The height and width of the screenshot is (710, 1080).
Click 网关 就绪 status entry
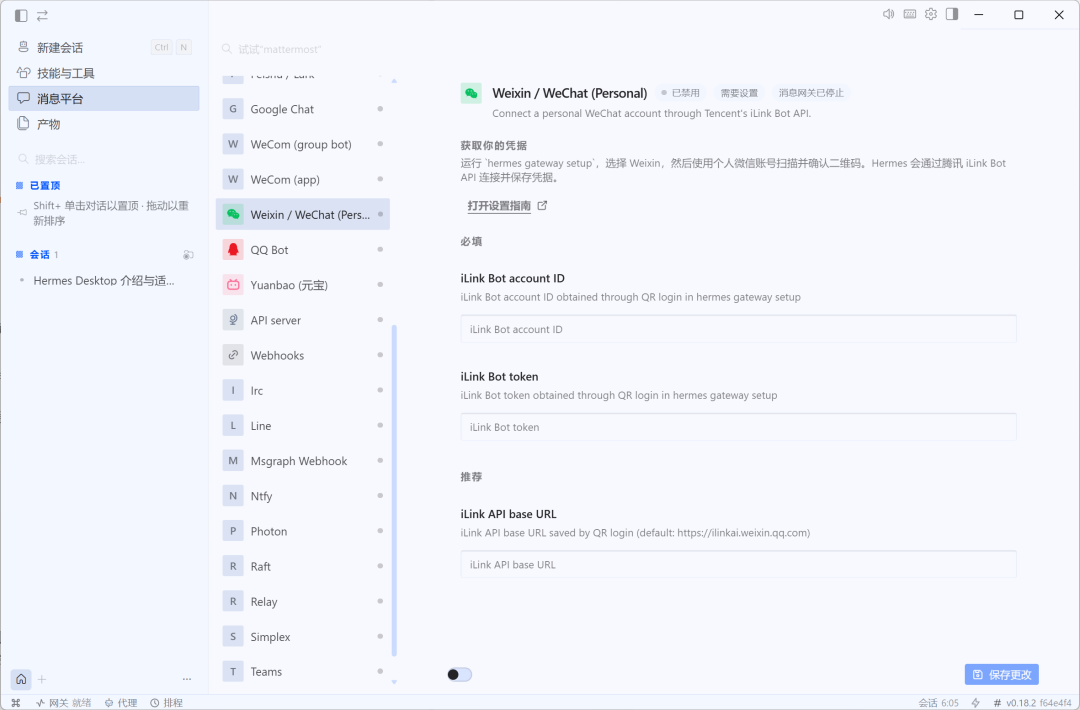[x=63, y=702]
